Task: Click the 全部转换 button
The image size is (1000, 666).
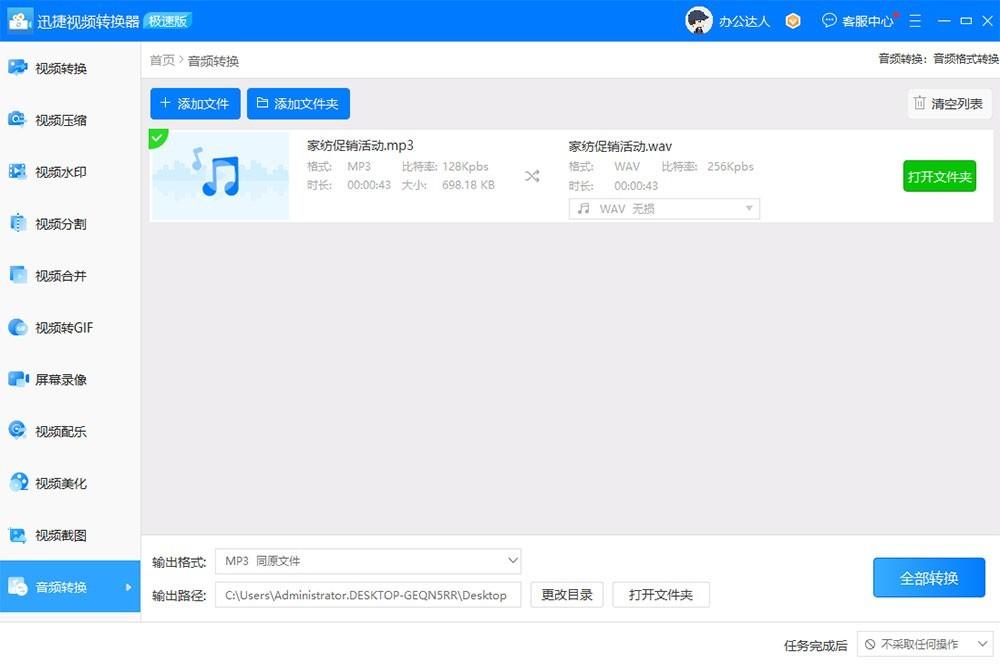Action: coord(929,578)
